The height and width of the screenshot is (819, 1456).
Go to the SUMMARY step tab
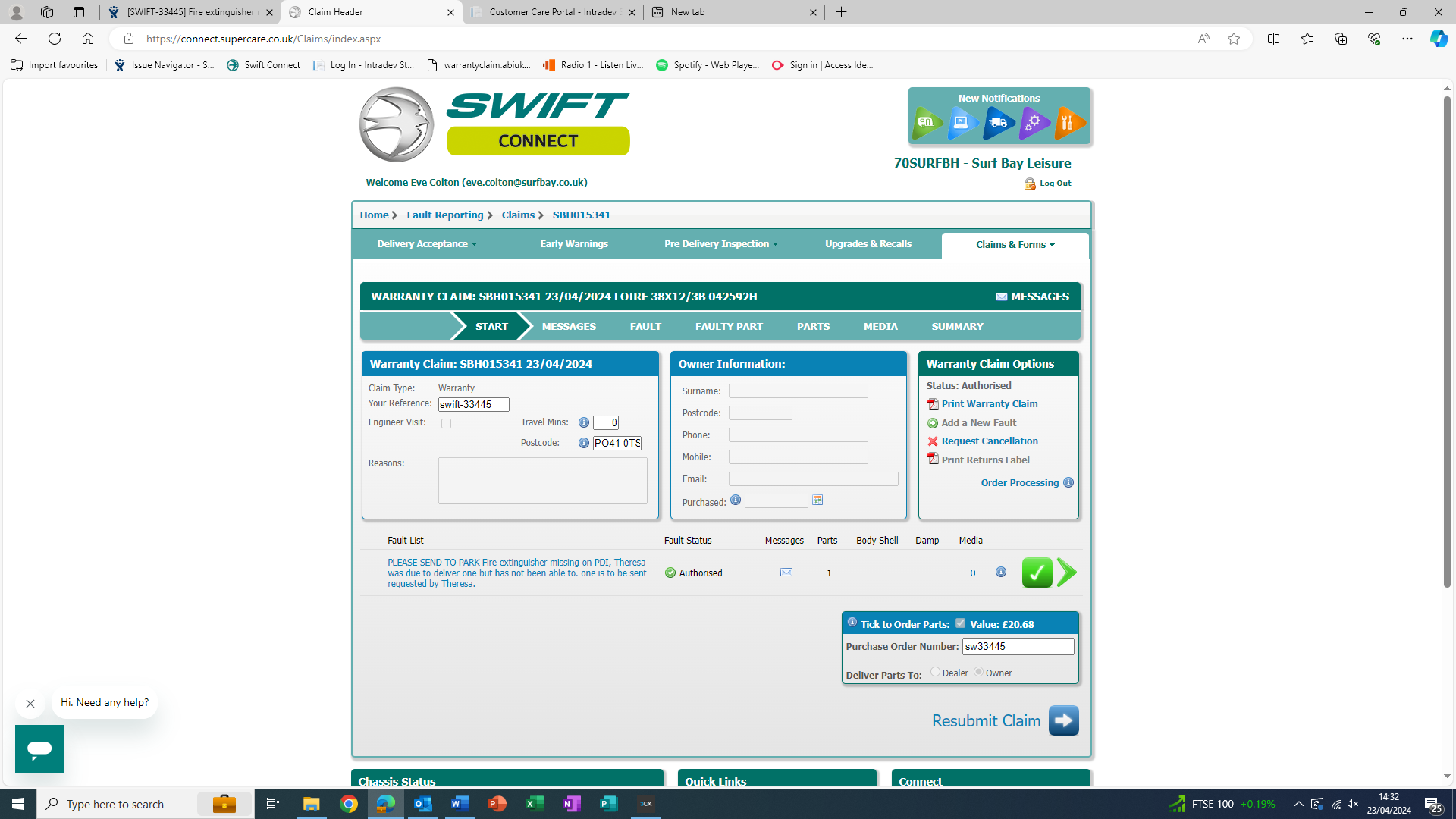click(957, 327)
